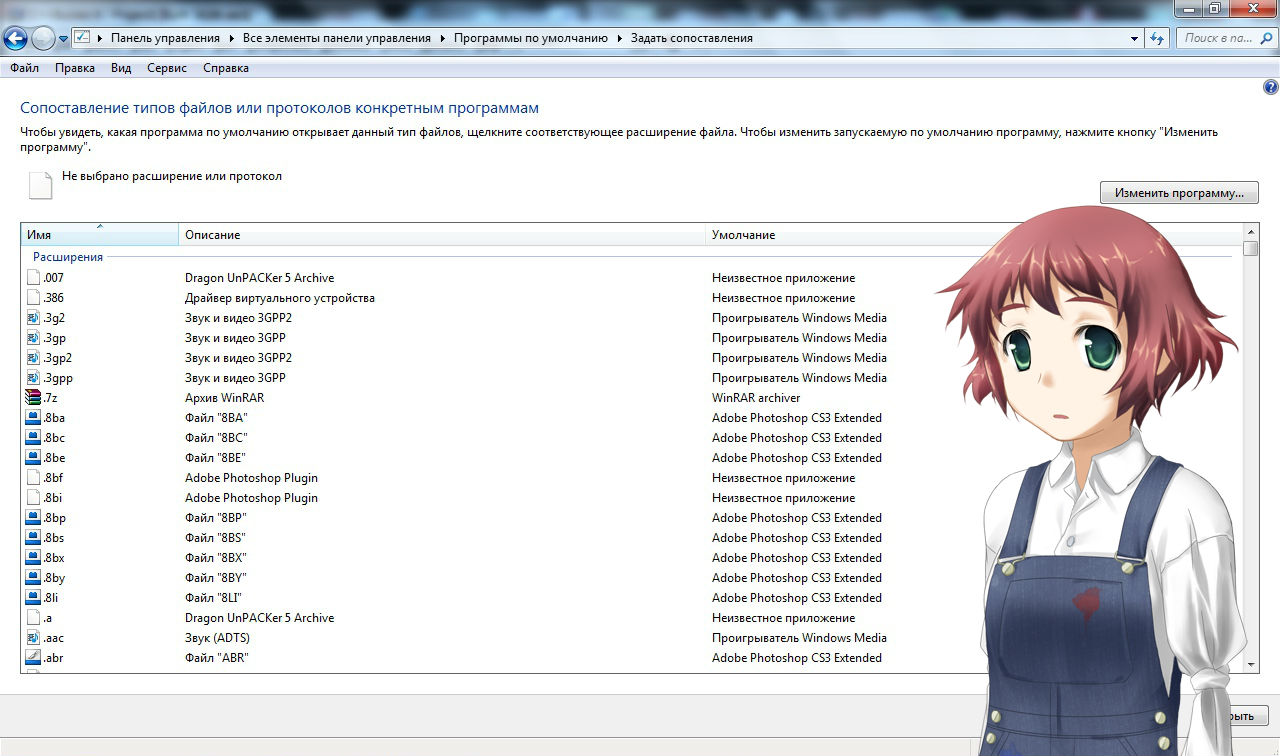
Task: Collapse the Расширения group header
Action: pyautogui.click(x=68, y=257)
